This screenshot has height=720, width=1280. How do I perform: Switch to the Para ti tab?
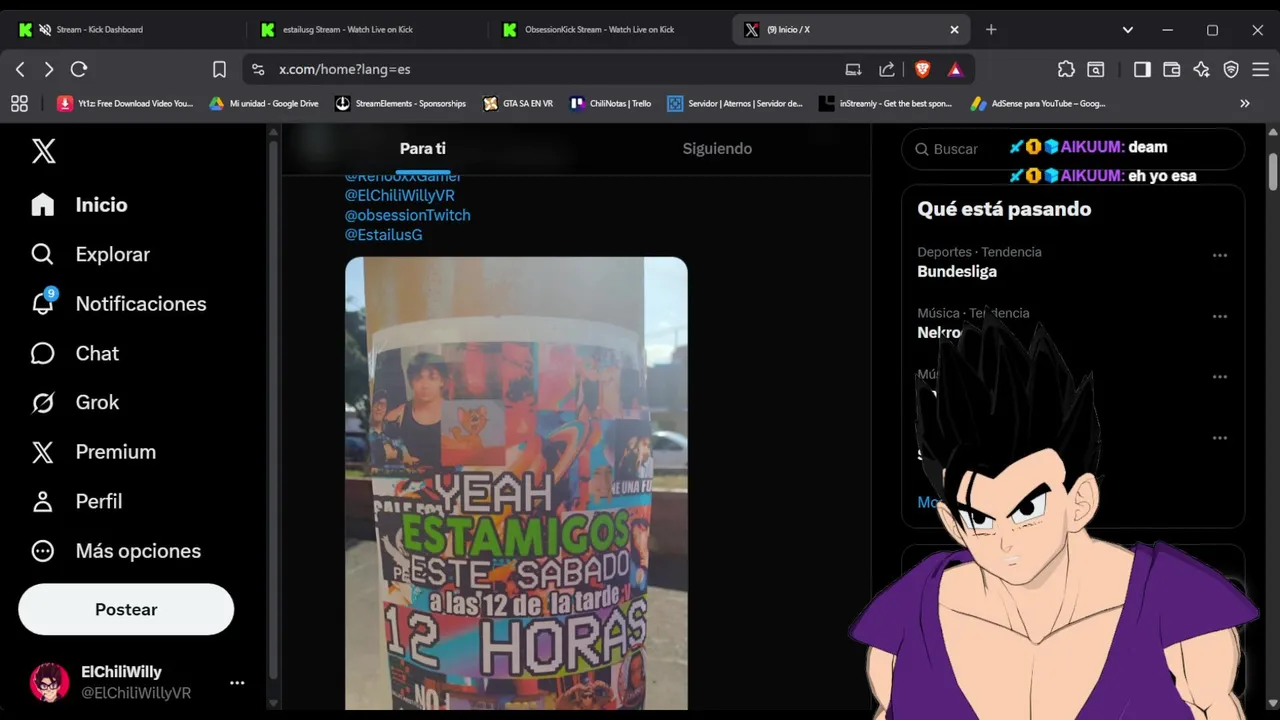tap(423, 148)
